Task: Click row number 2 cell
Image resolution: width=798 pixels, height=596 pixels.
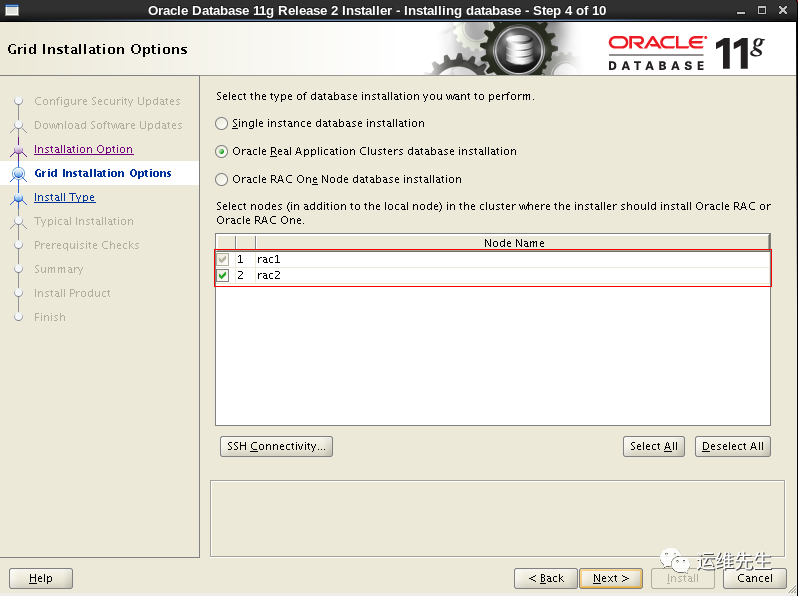Action: click(245, 275)
